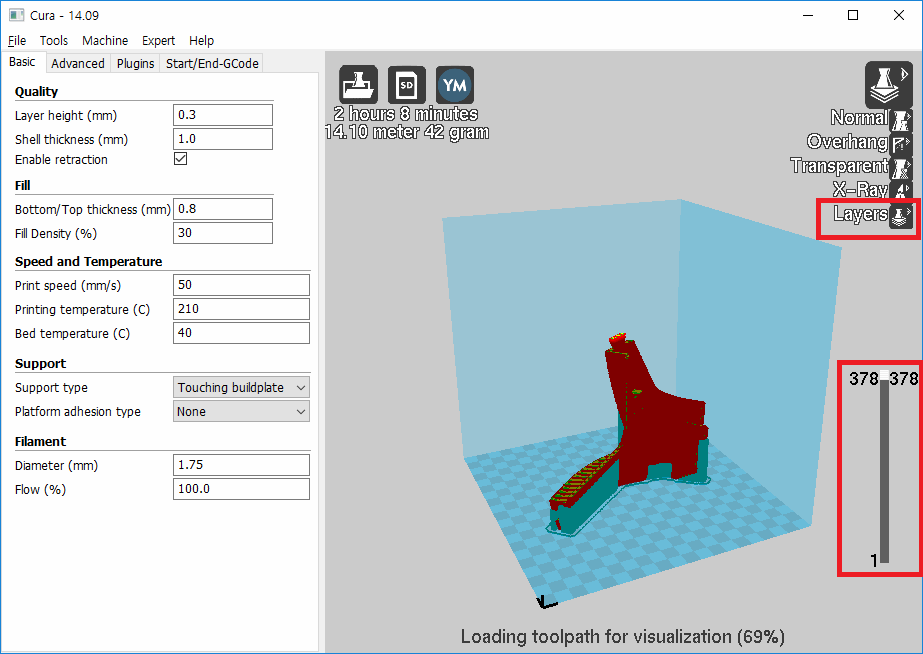Click the 'Enable retraction' label
The image size is (923, 654).
coord(61,160)
